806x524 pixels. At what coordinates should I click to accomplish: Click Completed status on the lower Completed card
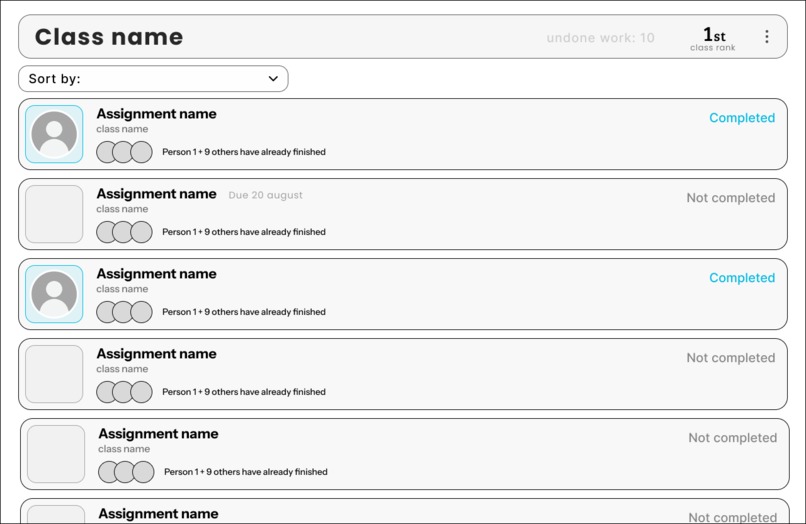coord(742,278)
